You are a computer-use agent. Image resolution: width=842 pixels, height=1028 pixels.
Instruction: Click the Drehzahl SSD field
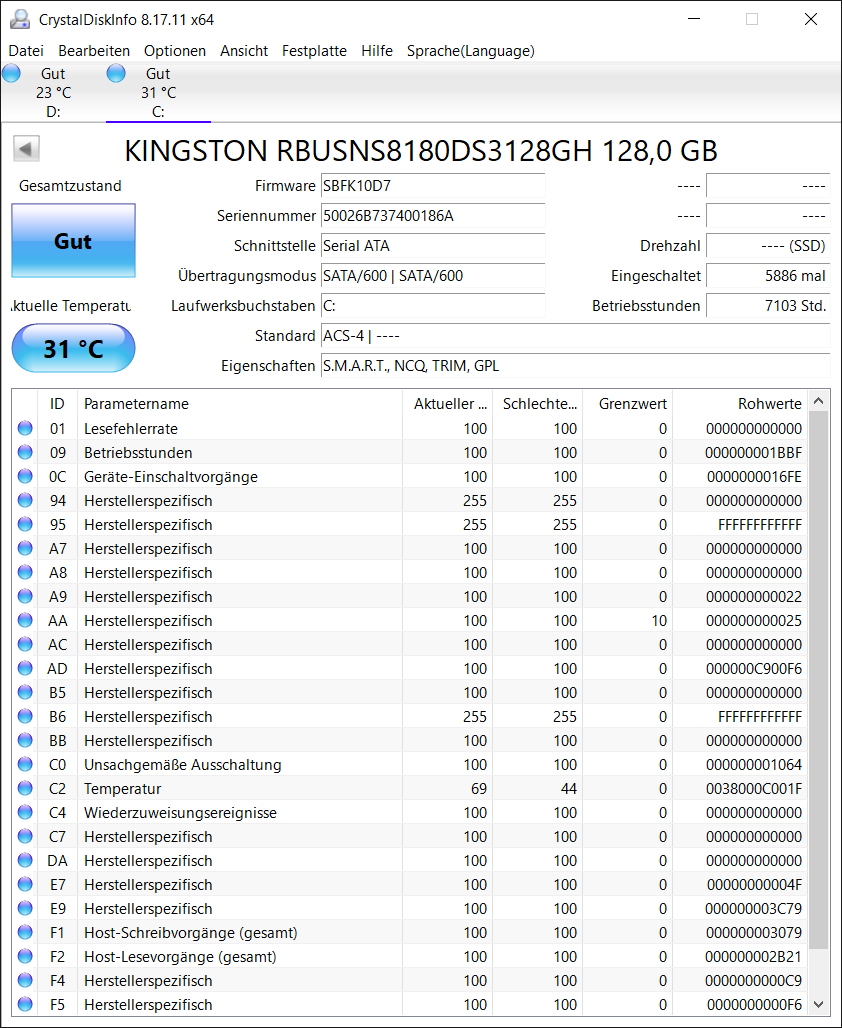(768, 246)
